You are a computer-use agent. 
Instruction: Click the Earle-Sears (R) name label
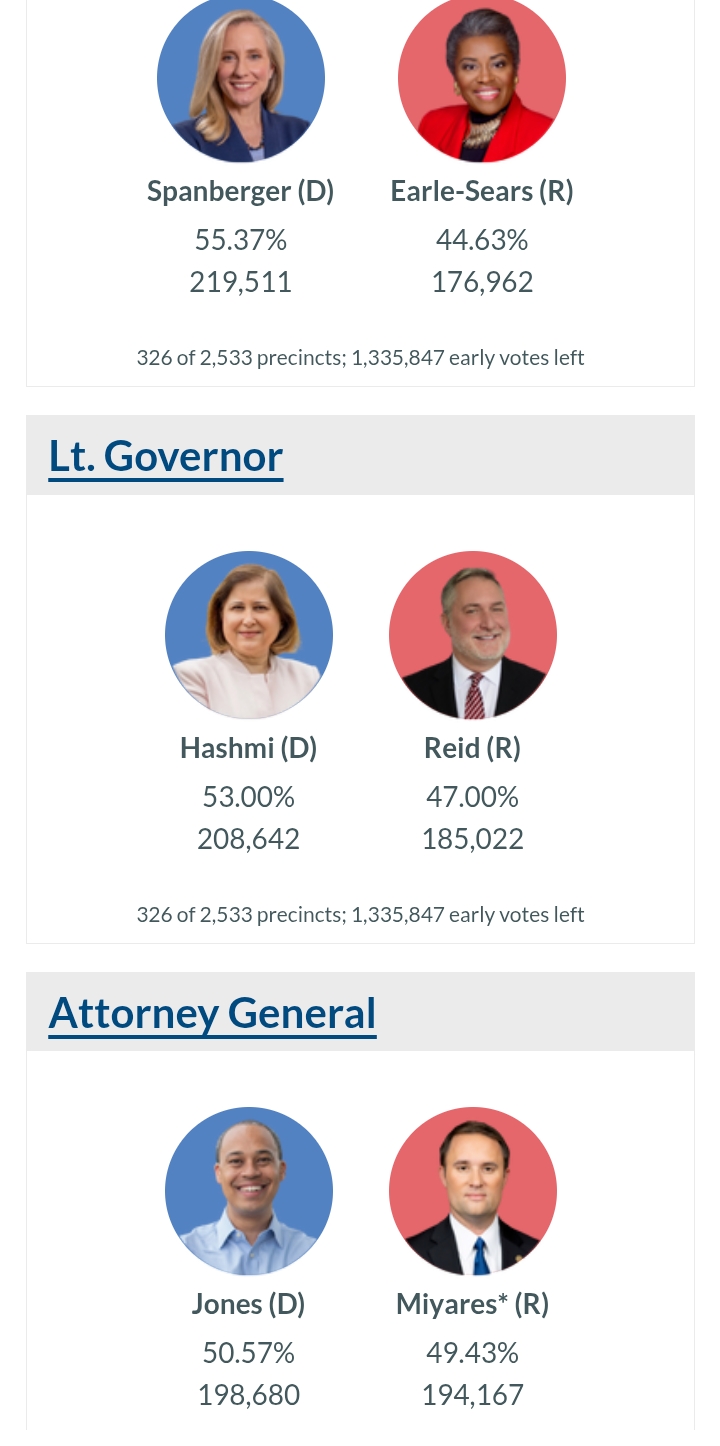click(482, 191)
